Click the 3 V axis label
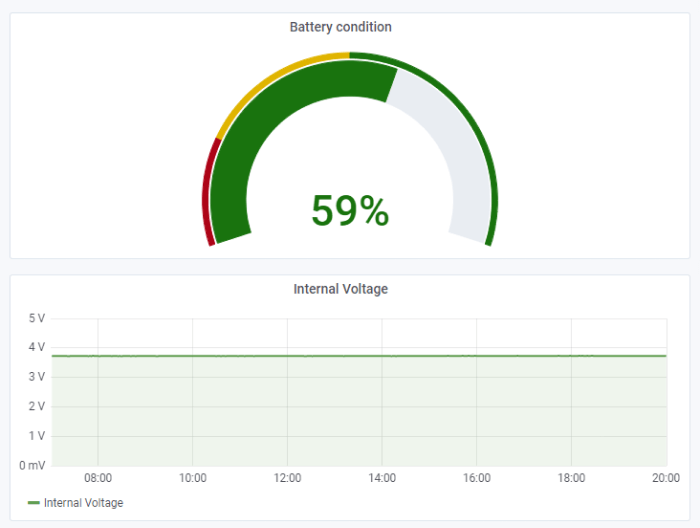The image size is (700, 528). [x=37, y=377]
